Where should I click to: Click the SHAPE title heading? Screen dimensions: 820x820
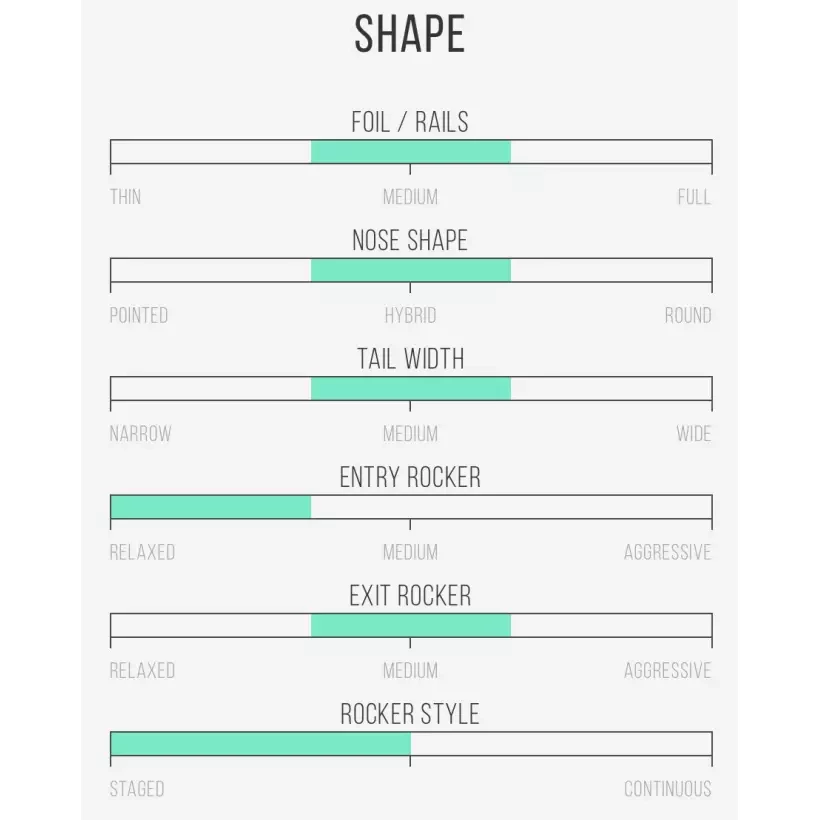[410, 36]
